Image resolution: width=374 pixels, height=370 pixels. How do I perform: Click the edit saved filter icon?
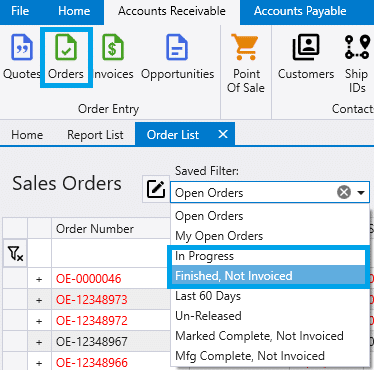(156, 189)
